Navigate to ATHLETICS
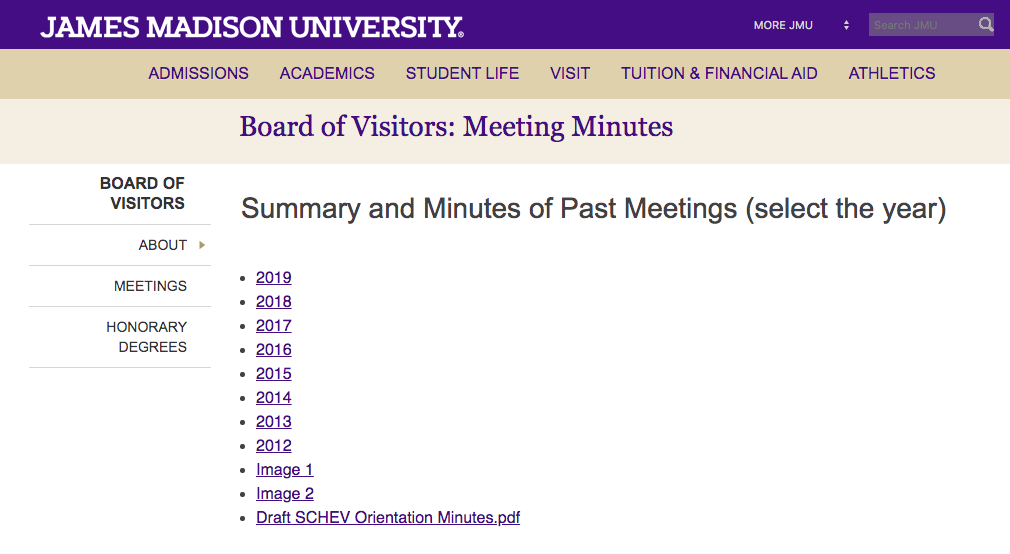Screen dimensions: 1010x554 pos(892,73)
